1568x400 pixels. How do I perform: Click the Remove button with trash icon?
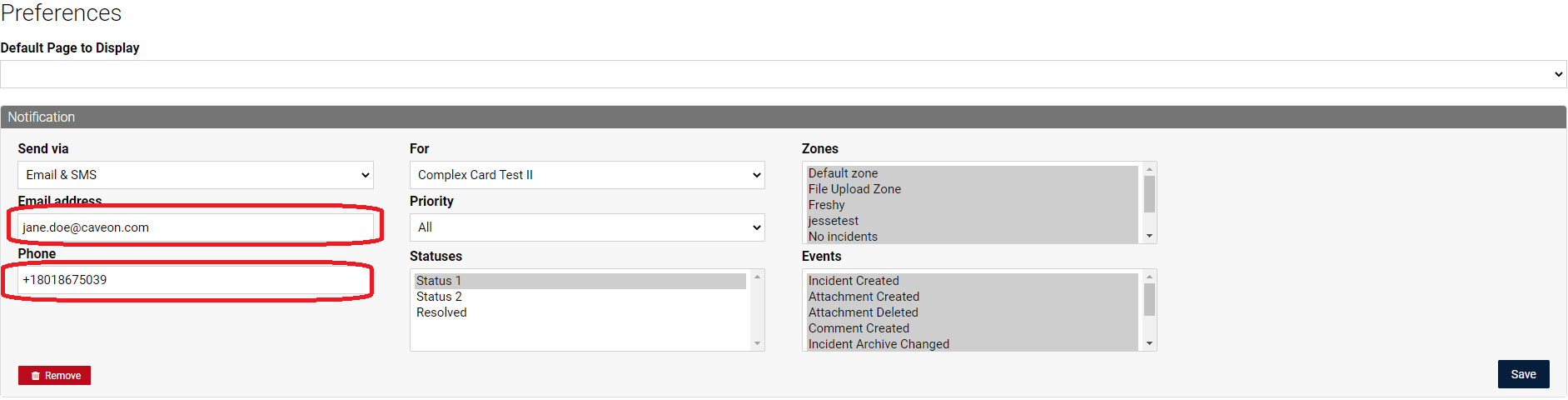click(x=55, y=376)
